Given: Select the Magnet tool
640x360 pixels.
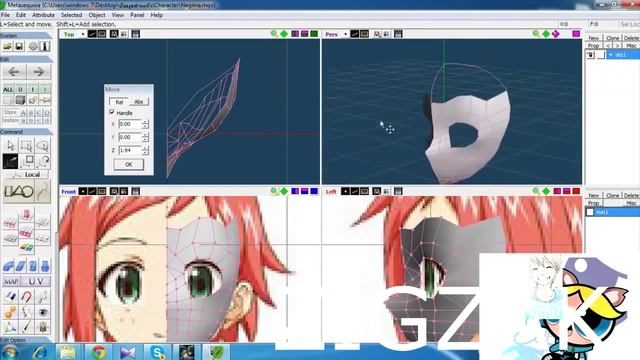Looking at the screenshot, I should 26,297.
